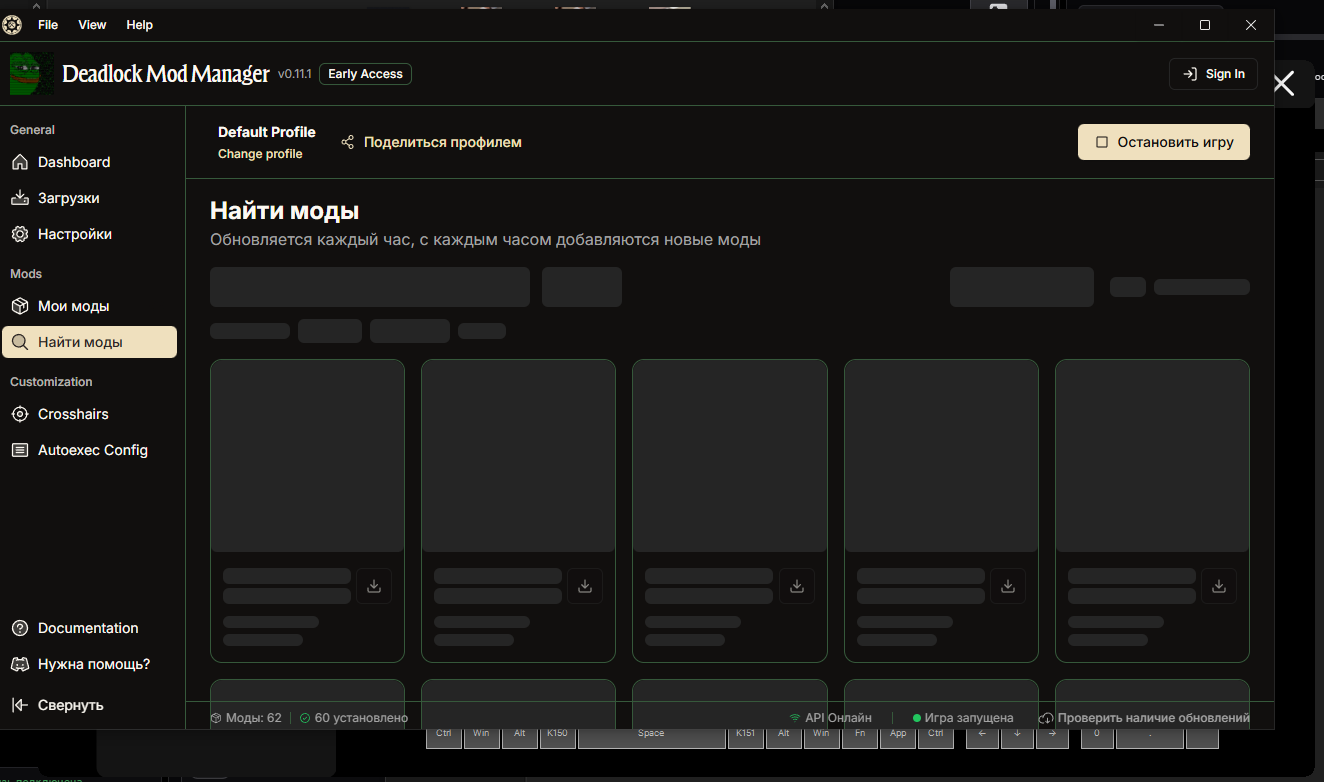Open Change profile link

pyautogui.click(x=262, y=153)
